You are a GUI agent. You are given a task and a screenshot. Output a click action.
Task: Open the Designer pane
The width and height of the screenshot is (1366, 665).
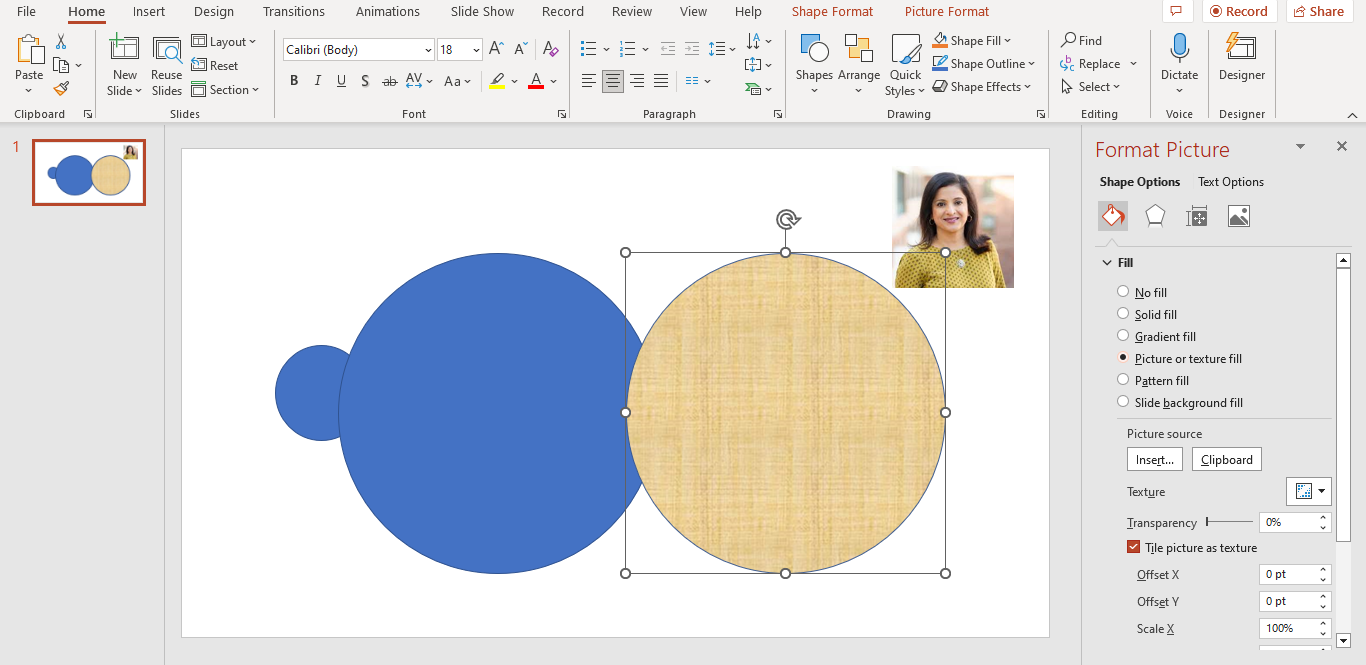[1241, 60]
